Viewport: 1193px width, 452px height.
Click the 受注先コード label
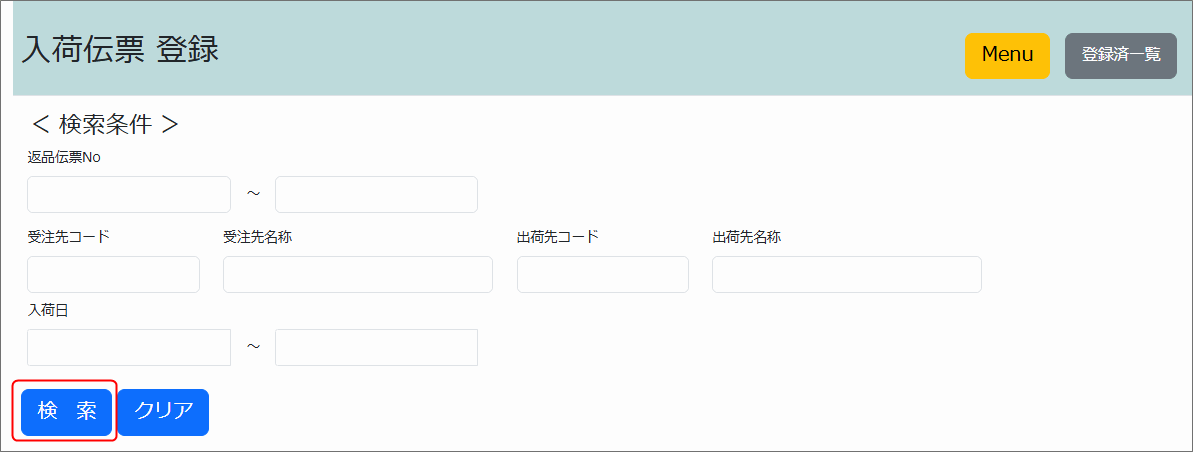69,237
